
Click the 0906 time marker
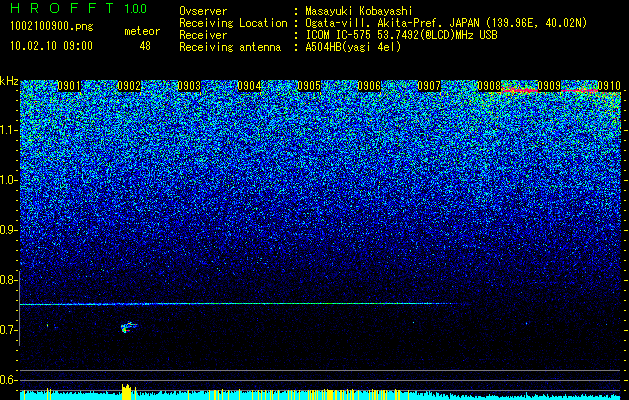tap(369, 86)
